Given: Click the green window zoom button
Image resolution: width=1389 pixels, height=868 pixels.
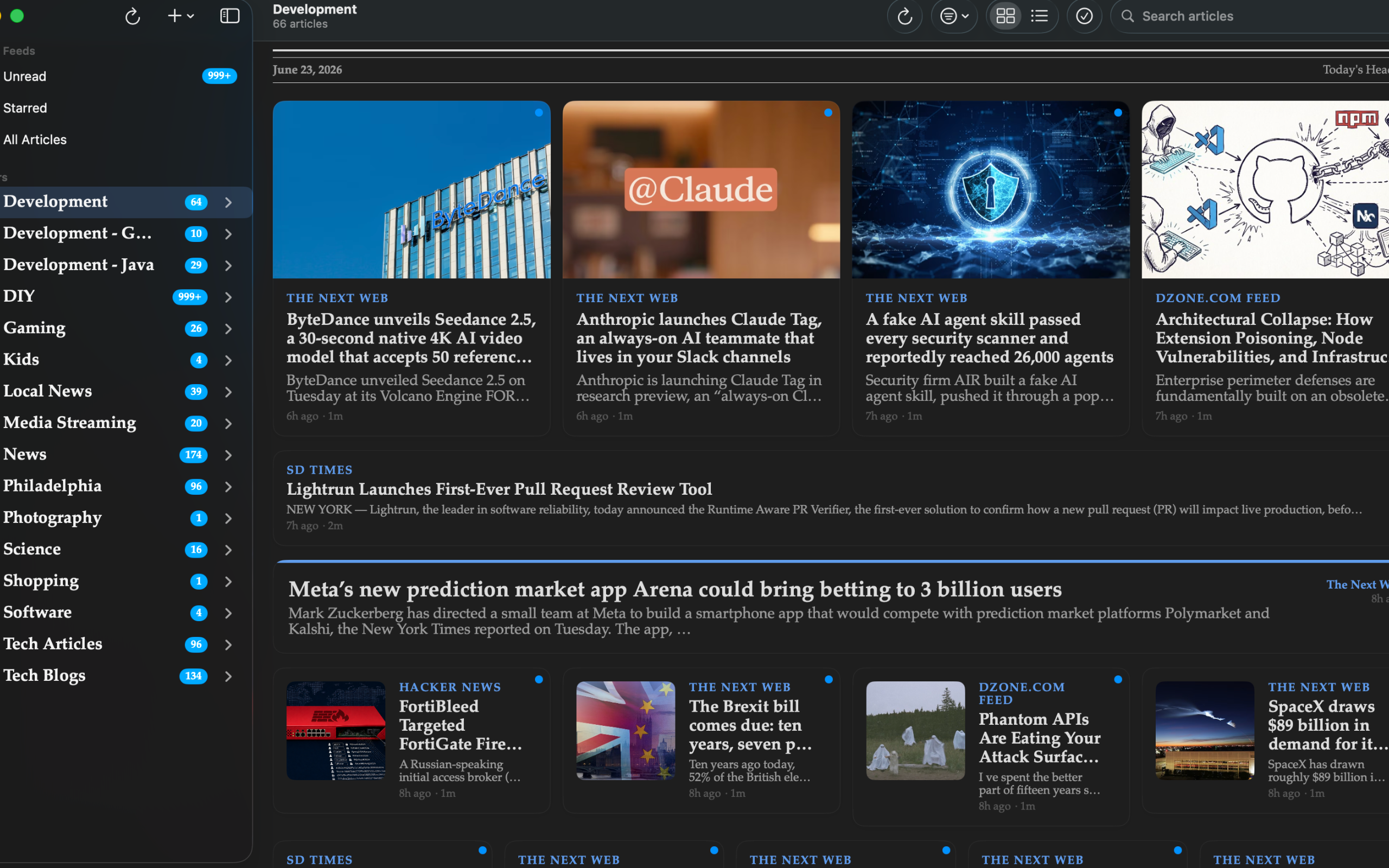Looking at the screenshot, I should click(x=17, y=16).
